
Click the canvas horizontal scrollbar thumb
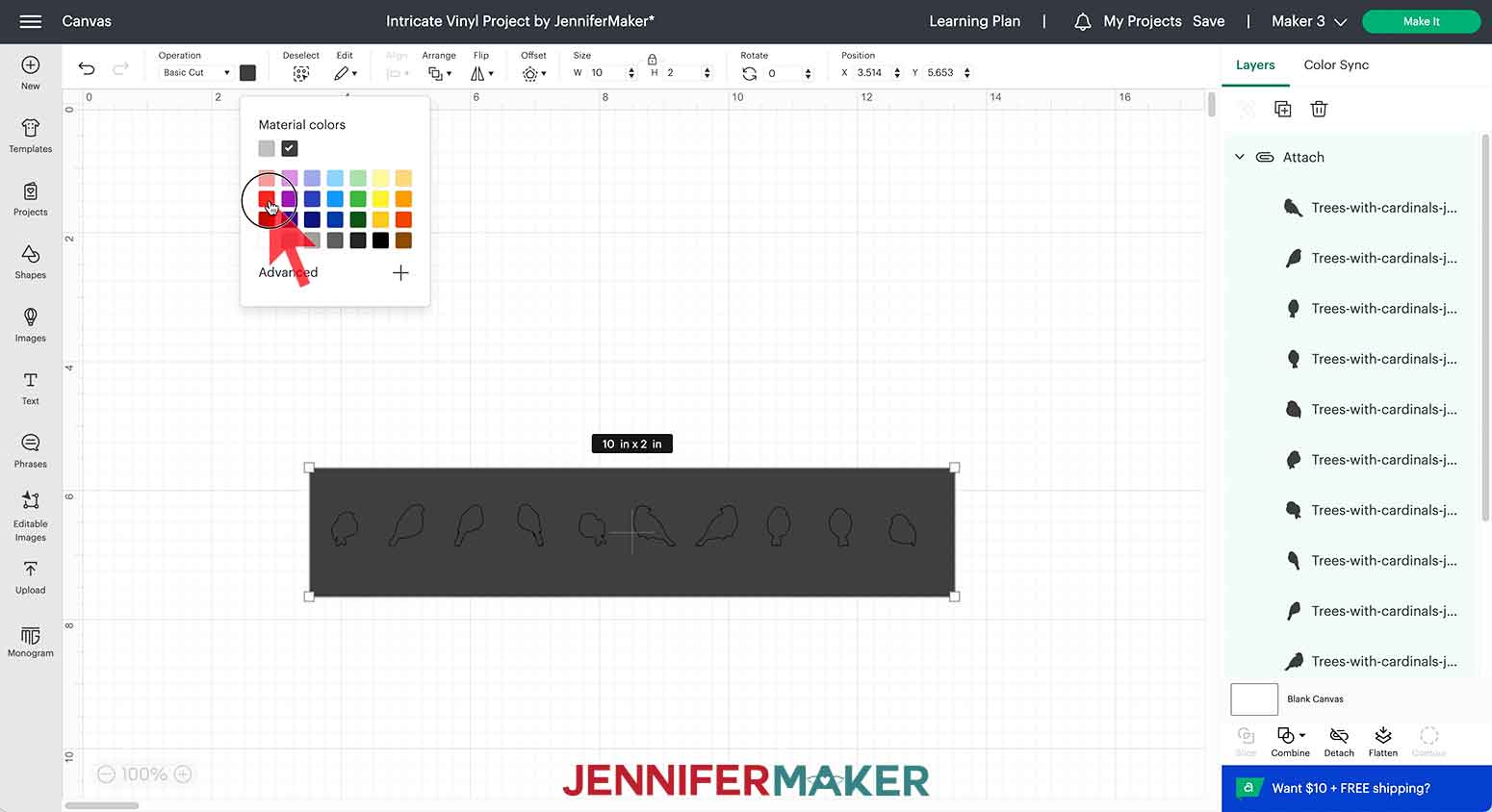(x=102, y=805)
